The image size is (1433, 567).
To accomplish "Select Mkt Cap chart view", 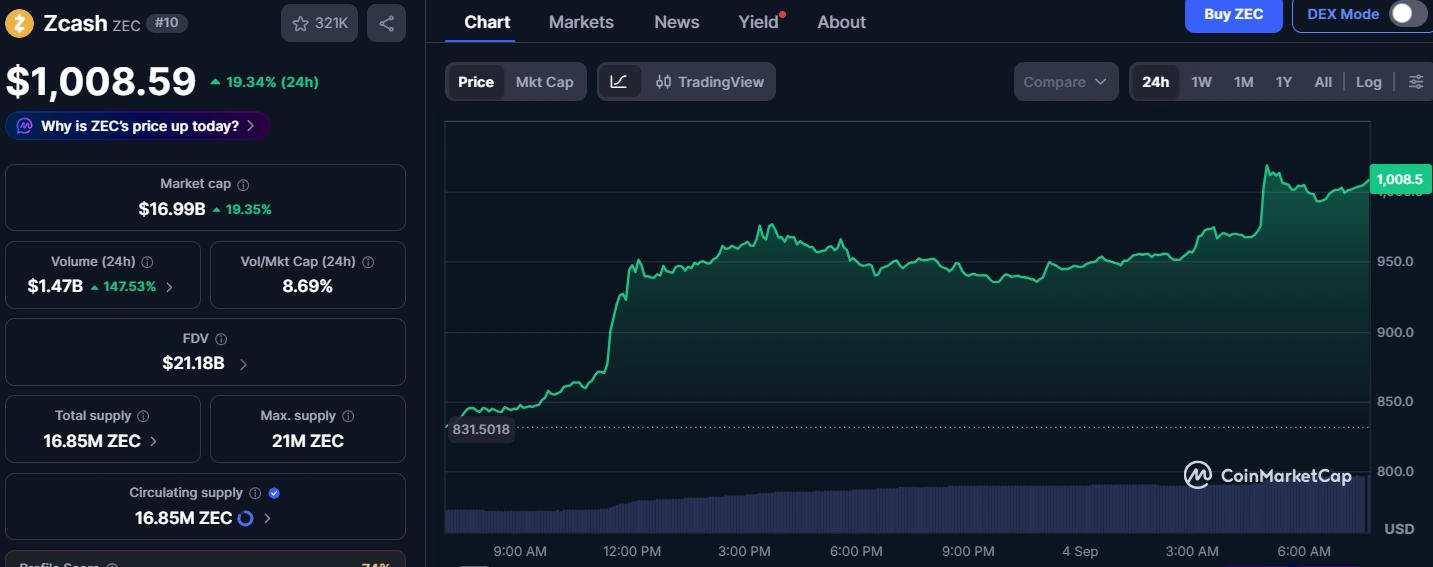I will tap(545, 82).
